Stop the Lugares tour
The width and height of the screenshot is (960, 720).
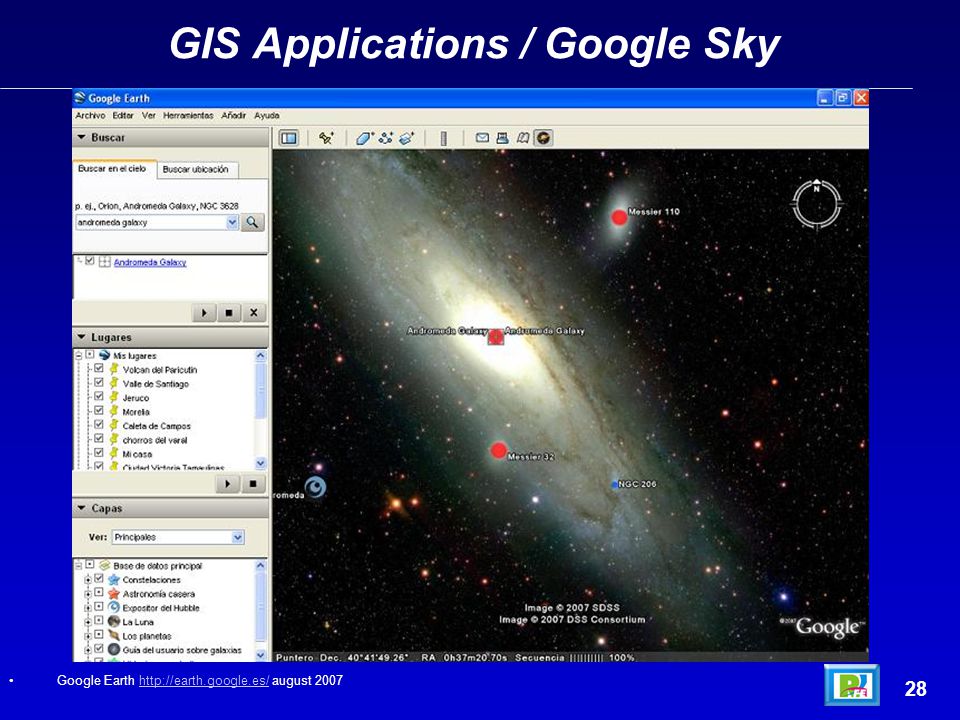253,484
